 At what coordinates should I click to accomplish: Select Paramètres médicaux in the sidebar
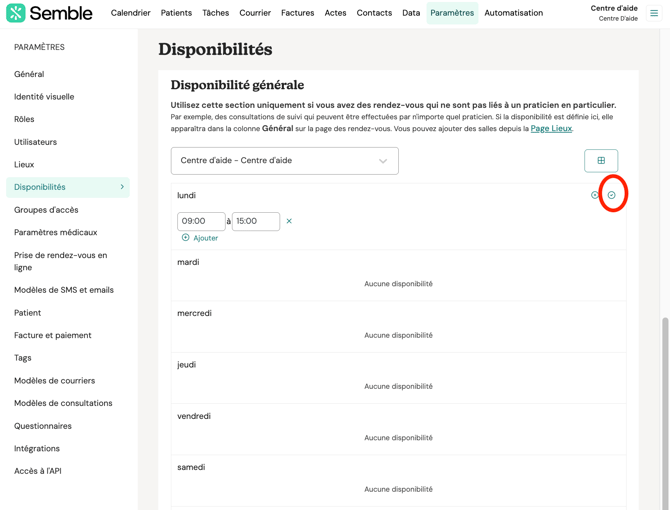(x=55, y=232)
